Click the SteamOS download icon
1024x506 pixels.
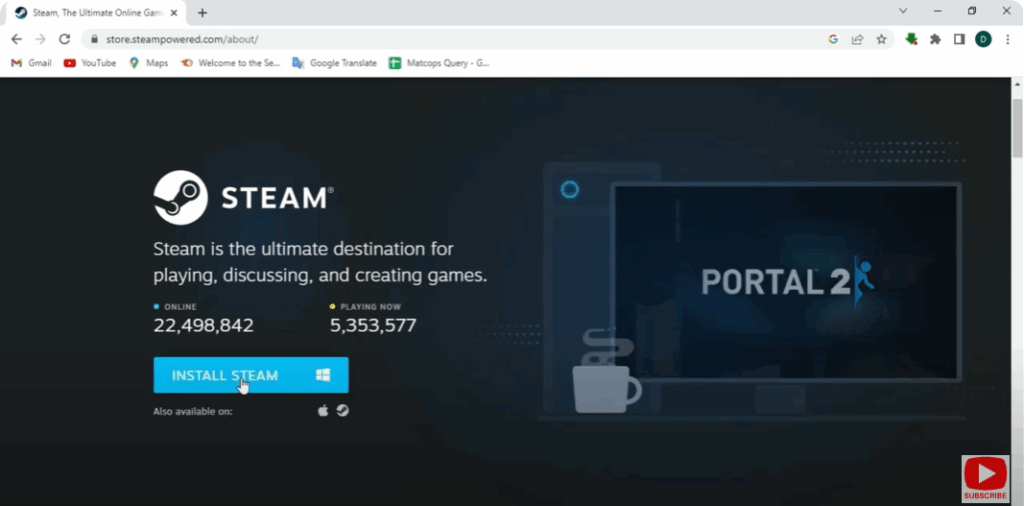(x=342, y=411)
